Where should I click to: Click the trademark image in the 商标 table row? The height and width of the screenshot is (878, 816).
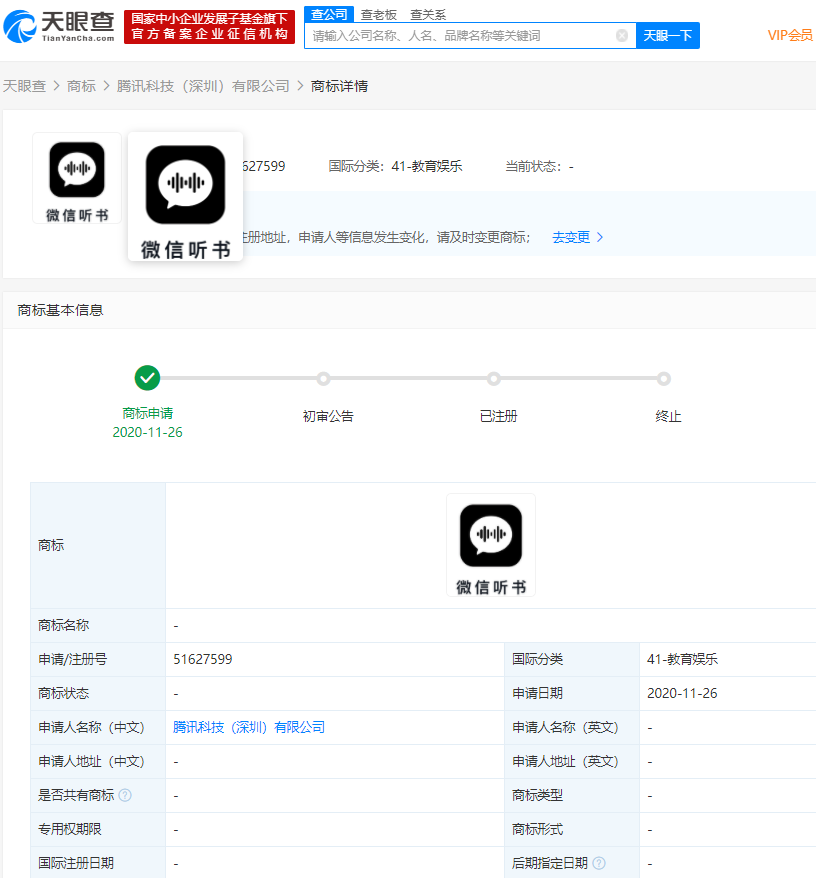coord(491,545)
